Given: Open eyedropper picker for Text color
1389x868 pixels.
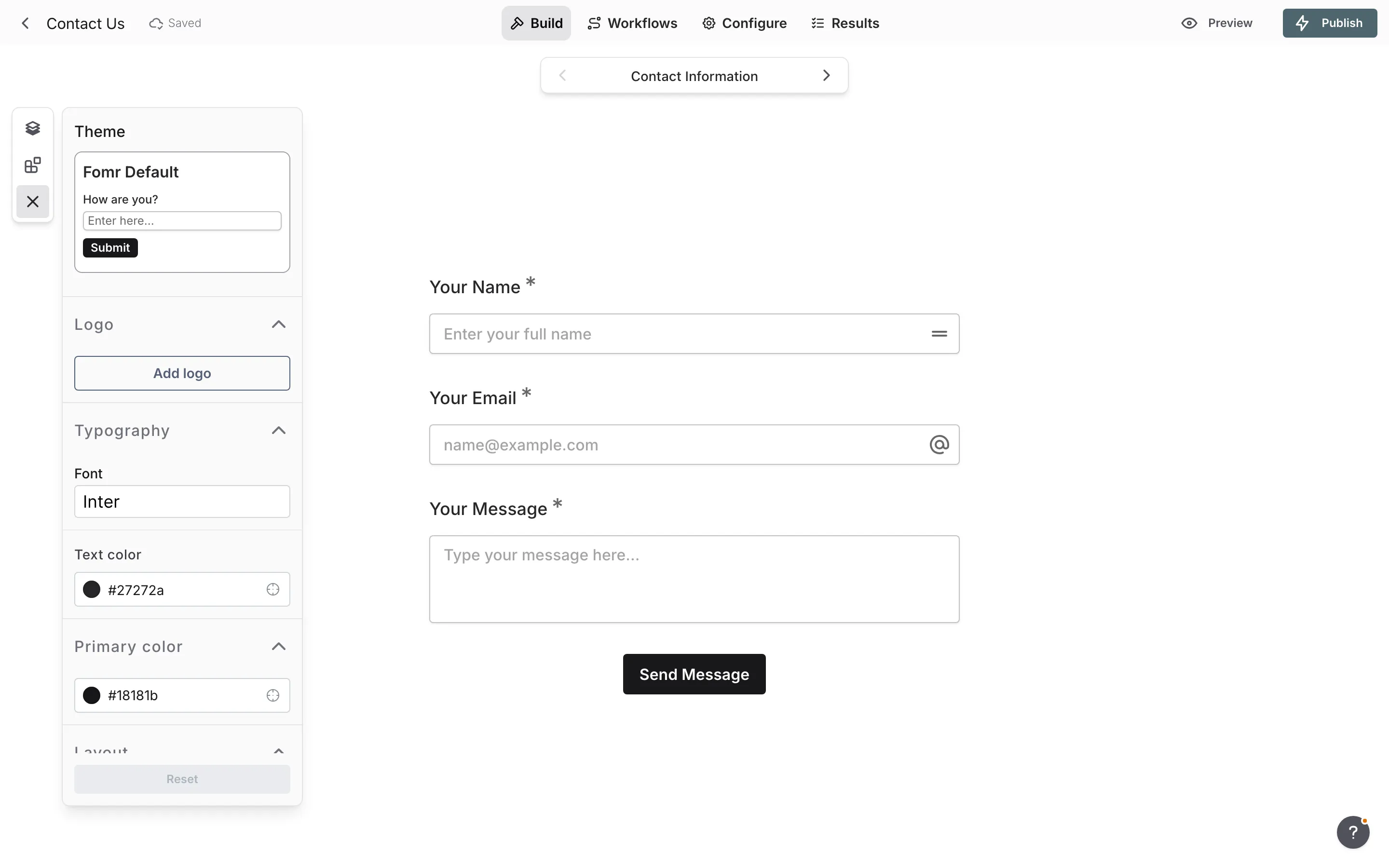Looking at the screenshot, I should (x=272, y=590).
